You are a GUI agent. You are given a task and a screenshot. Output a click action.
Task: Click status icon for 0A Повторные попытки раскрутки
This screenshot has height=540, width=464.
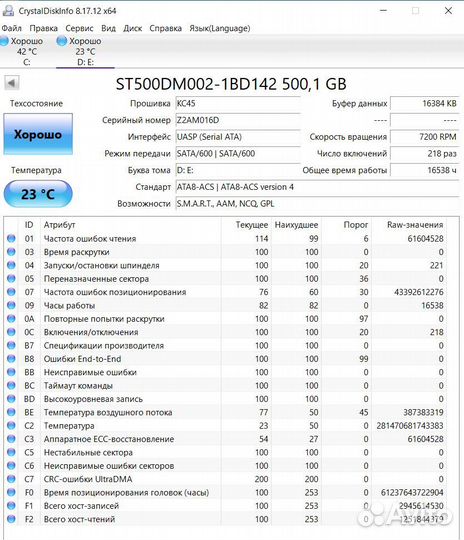[x=11, y=319]
